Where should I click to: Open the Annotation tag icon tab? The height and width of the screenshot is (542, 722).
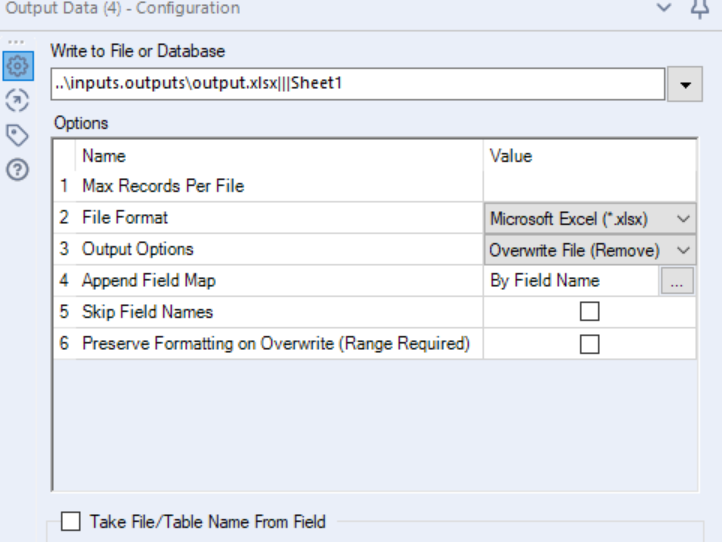[16, 134]
